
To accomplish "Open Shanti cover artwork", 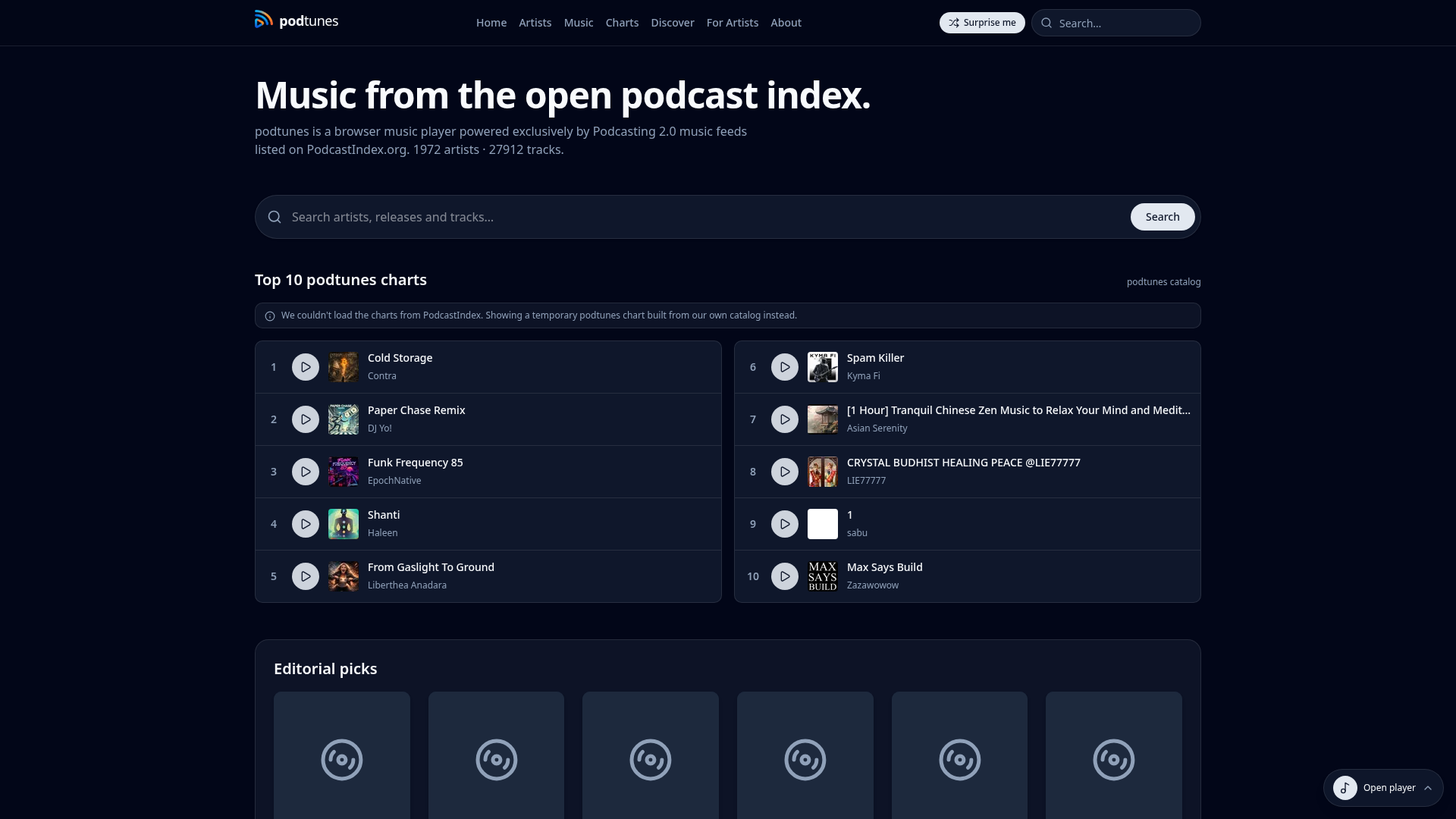I will (x=344, y=524).
